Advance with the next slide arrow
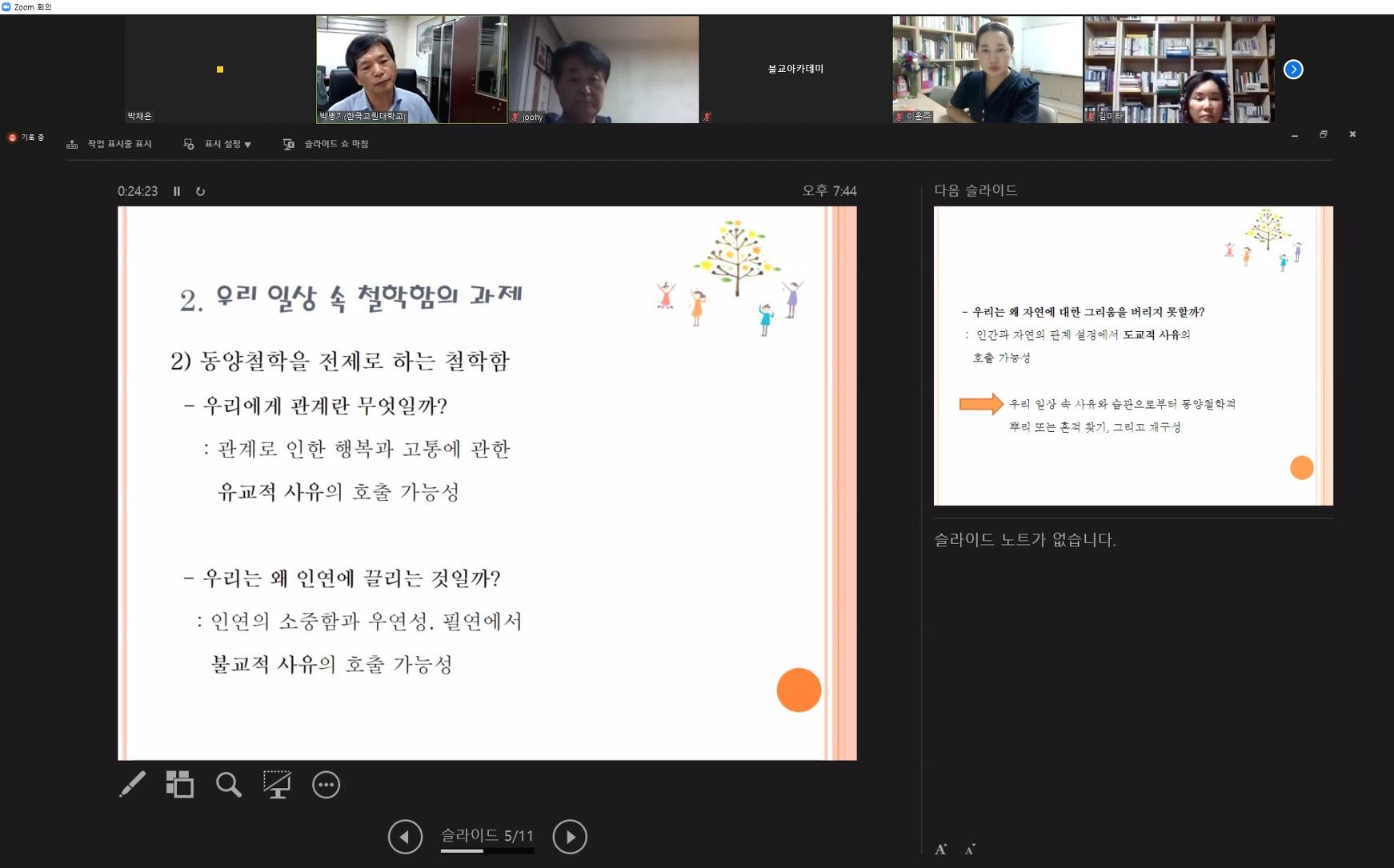 570,837
